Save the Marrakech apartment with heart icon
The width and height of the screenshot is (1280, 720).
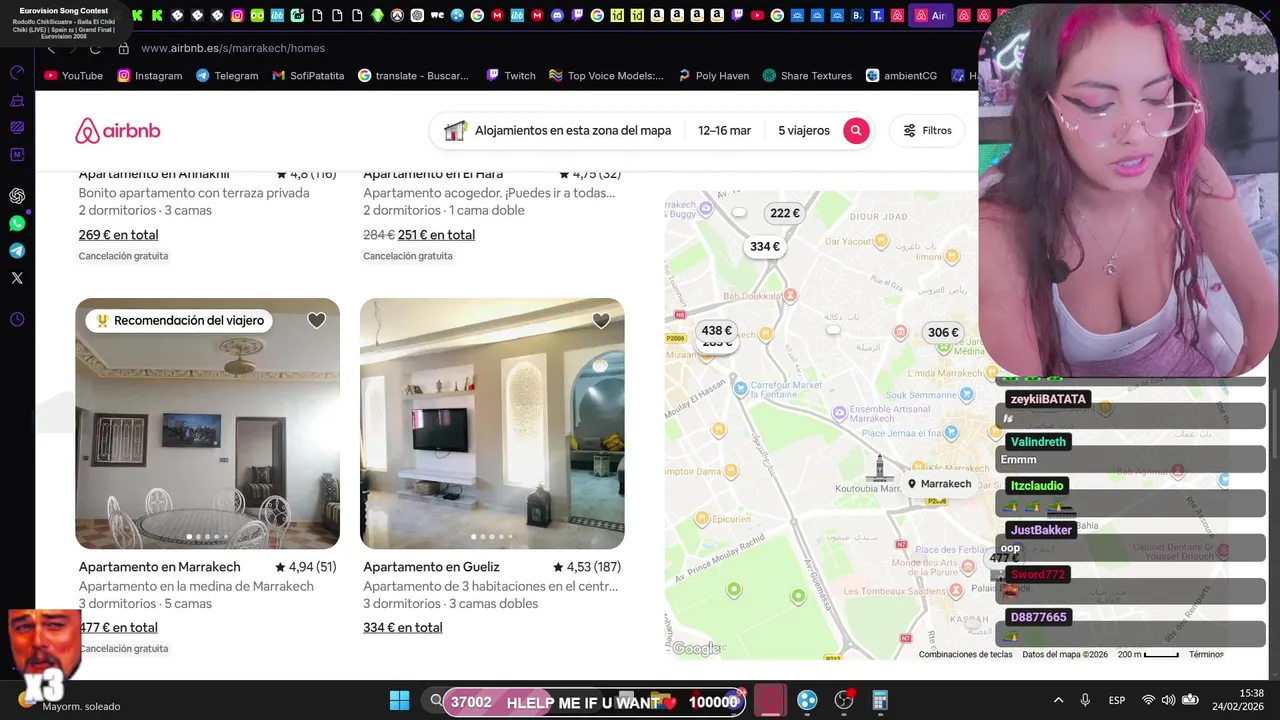pyautogui.click(x=316, y=321)
